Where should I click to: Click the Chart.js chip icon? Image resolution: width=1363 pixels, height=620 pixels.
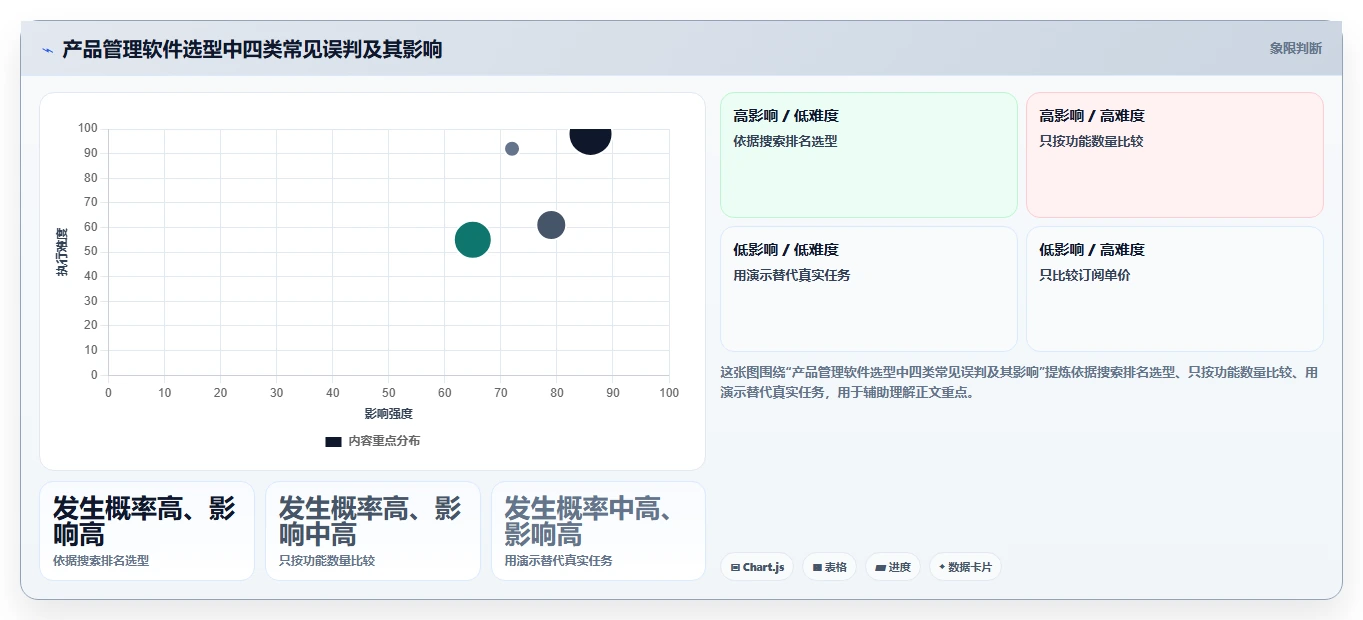(736, 567)
